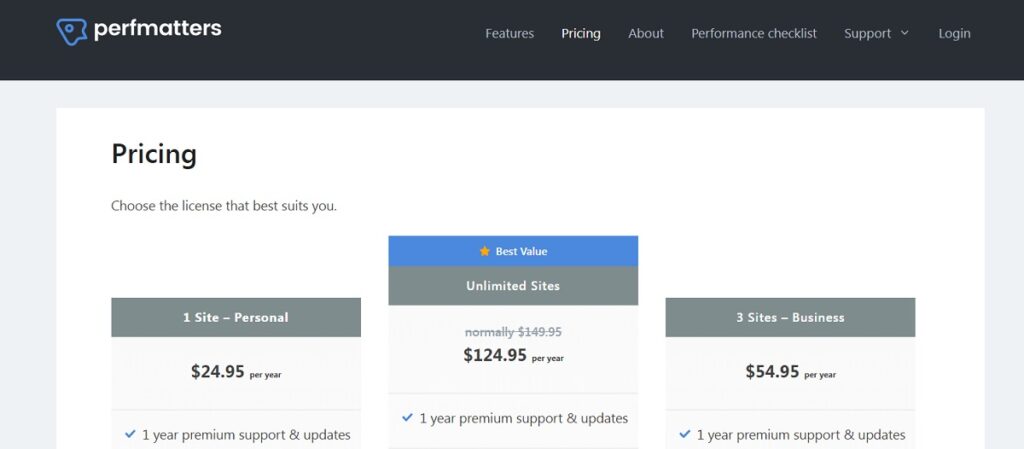
Task: Click the perfmatters logo icon
Action: pyautogui.click(x=71, y=31)
